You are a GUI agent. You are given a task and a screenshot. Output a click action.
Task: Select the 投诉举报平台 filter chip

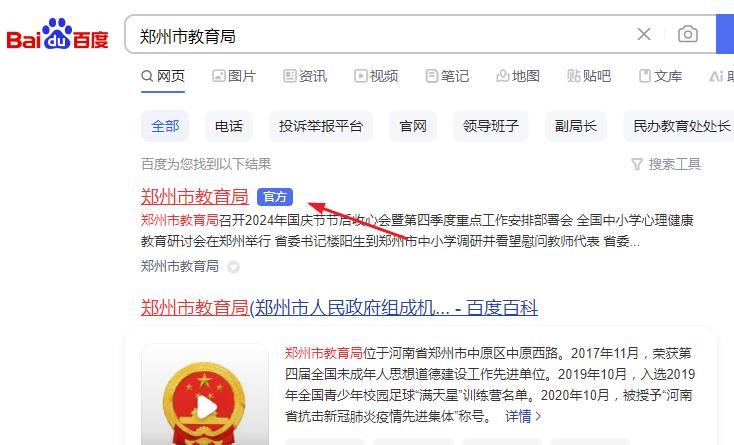tap(321, 126)
